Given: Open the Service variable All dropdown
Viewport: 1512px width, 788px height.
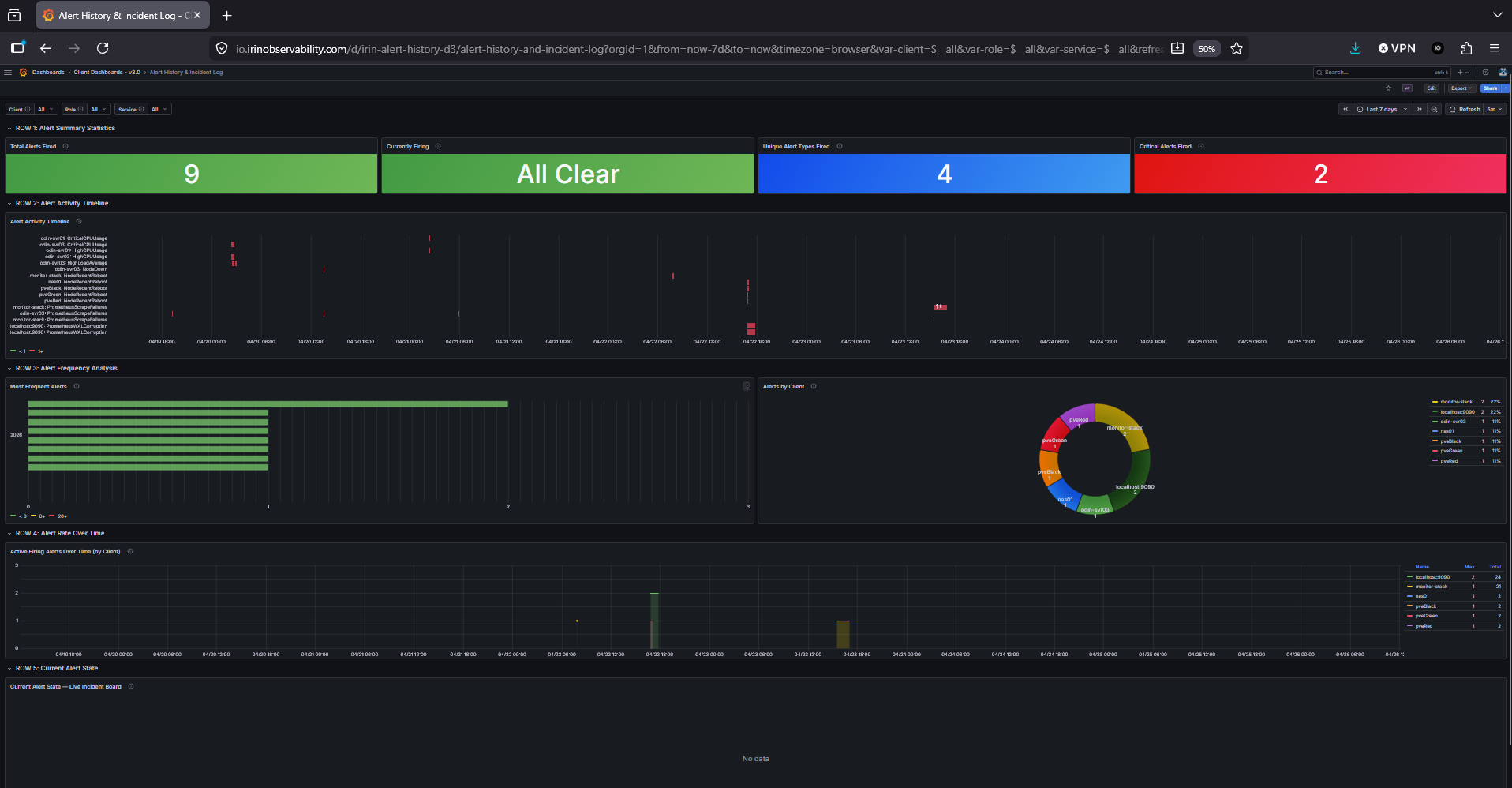Looking at the screenshot, I should [159, 109].
